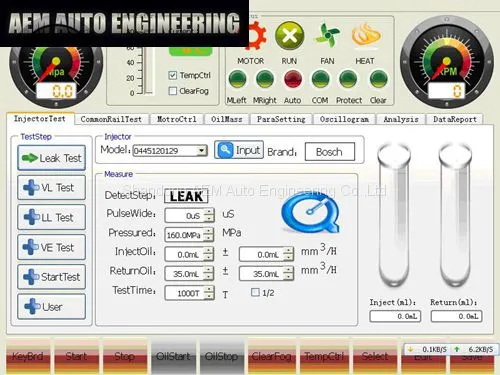This screenshot has height=375, width=500.
Task: Tick the 1/2 checkbox
Action: click(255, 292)
